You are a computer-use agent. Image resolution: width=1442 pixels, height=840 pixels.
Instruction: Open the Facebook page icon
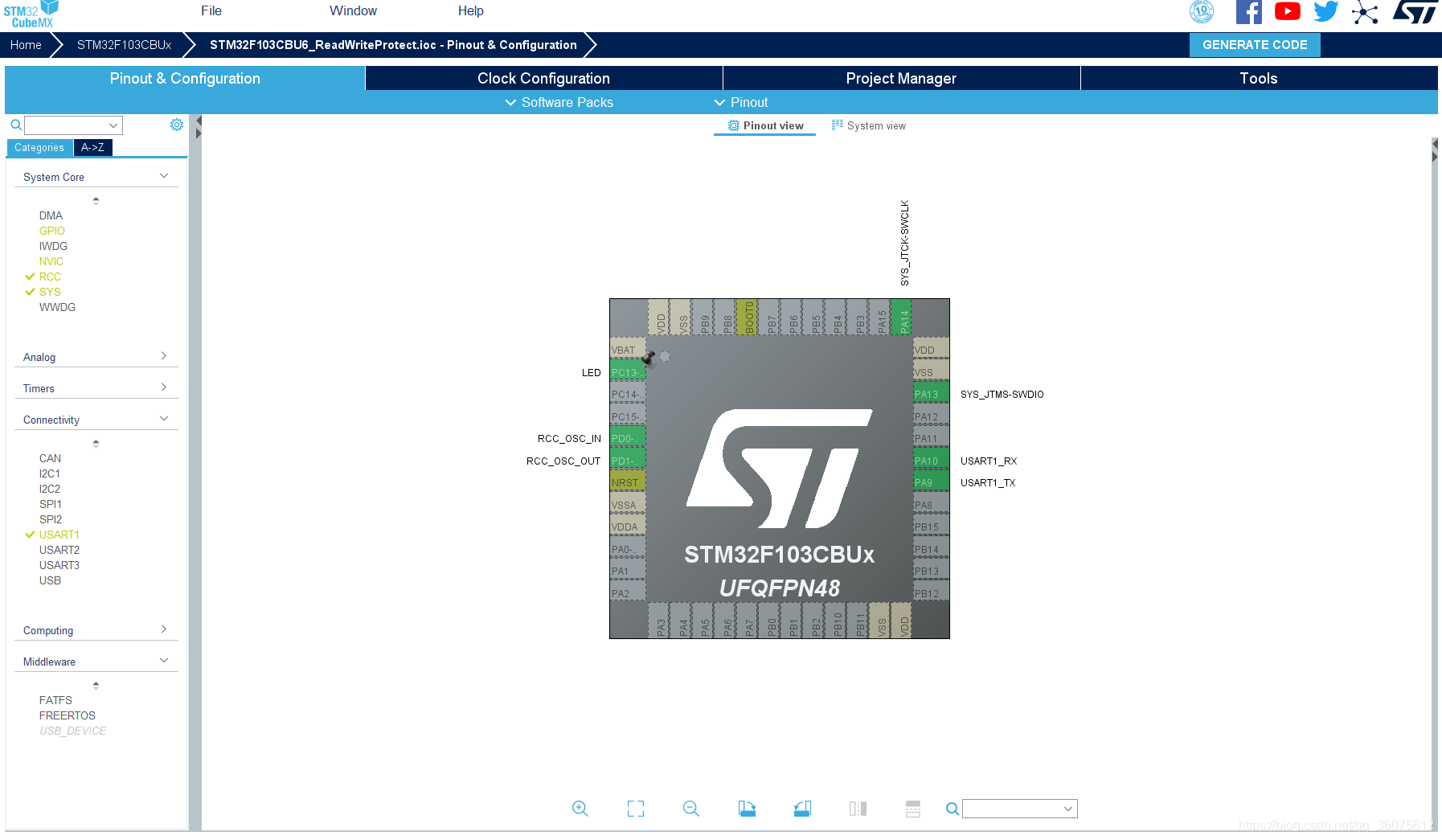(1248, 11)
